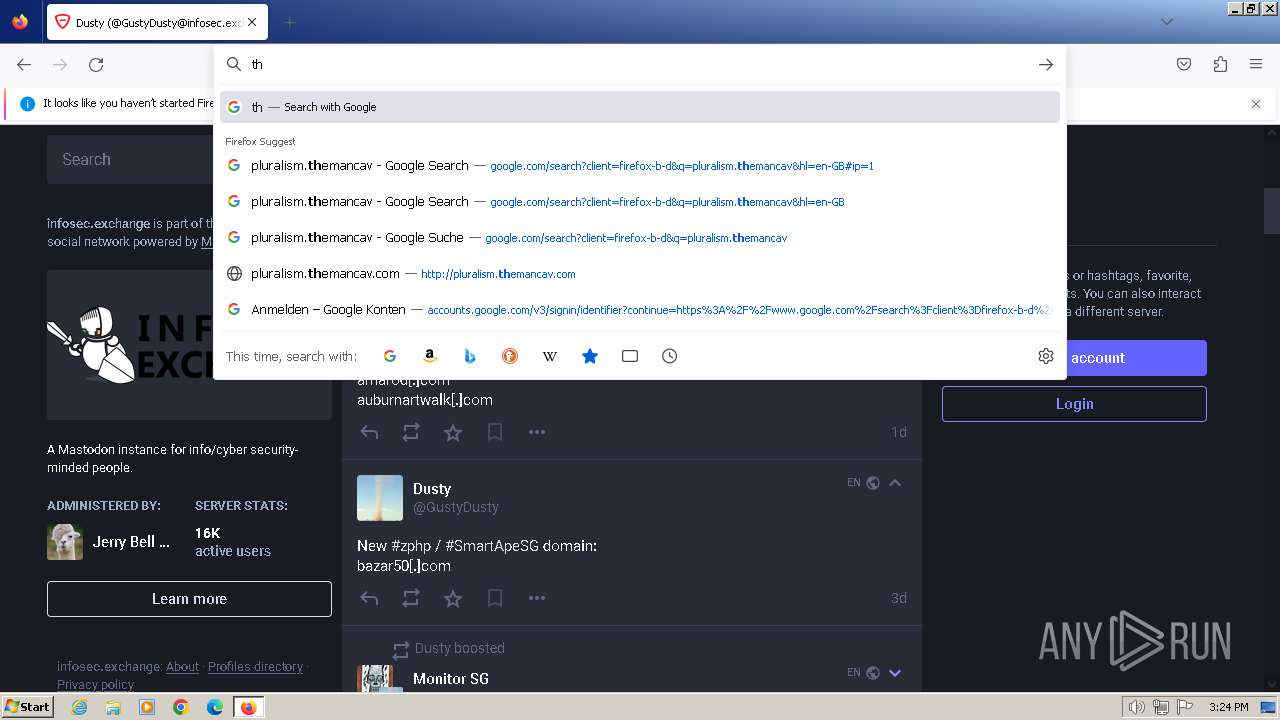
Task: Expand the Monitor SG post
Action: [895, 673]
